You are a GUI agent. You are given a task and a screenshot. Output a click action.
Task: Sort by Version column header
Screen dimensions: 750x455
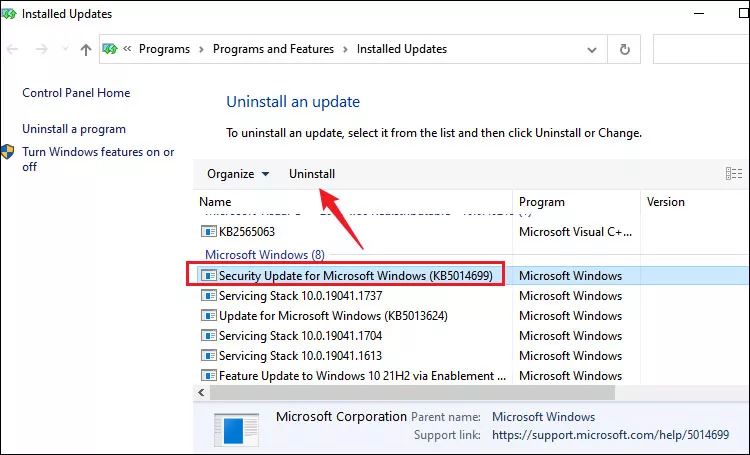tap(666, 202)
